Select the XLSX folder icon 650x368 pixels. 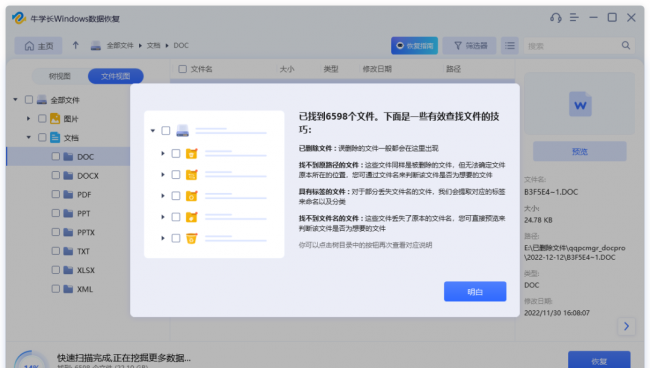click(x=68, y=270)
